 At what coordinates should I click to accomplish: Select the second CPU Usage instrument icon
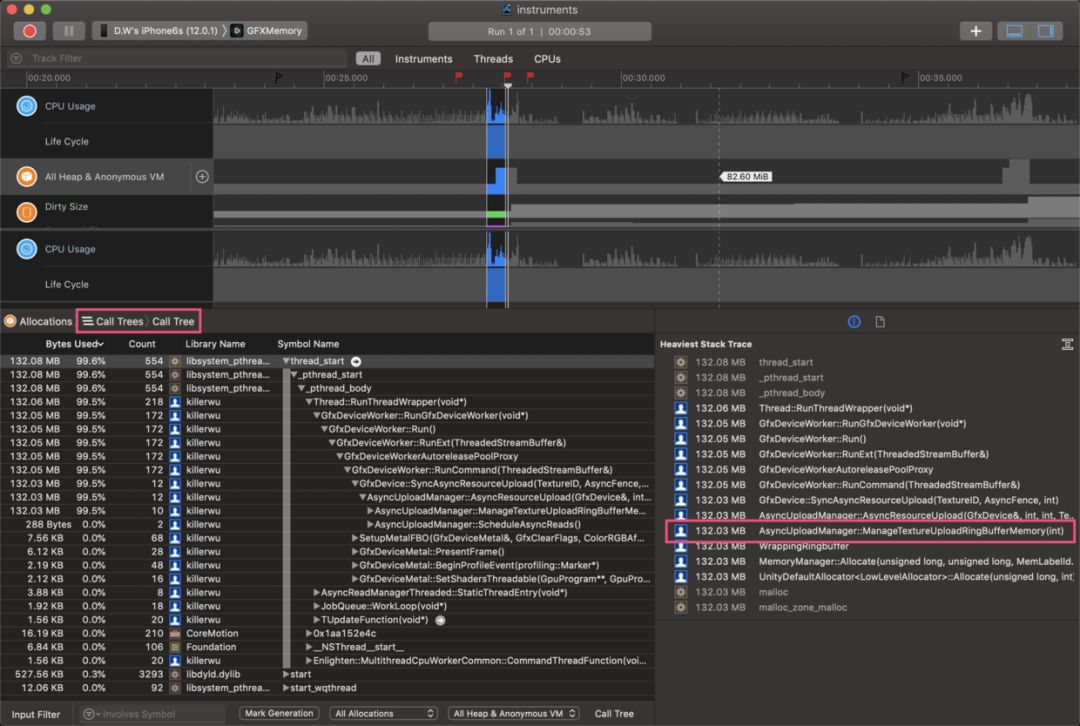tap(26, 249)
